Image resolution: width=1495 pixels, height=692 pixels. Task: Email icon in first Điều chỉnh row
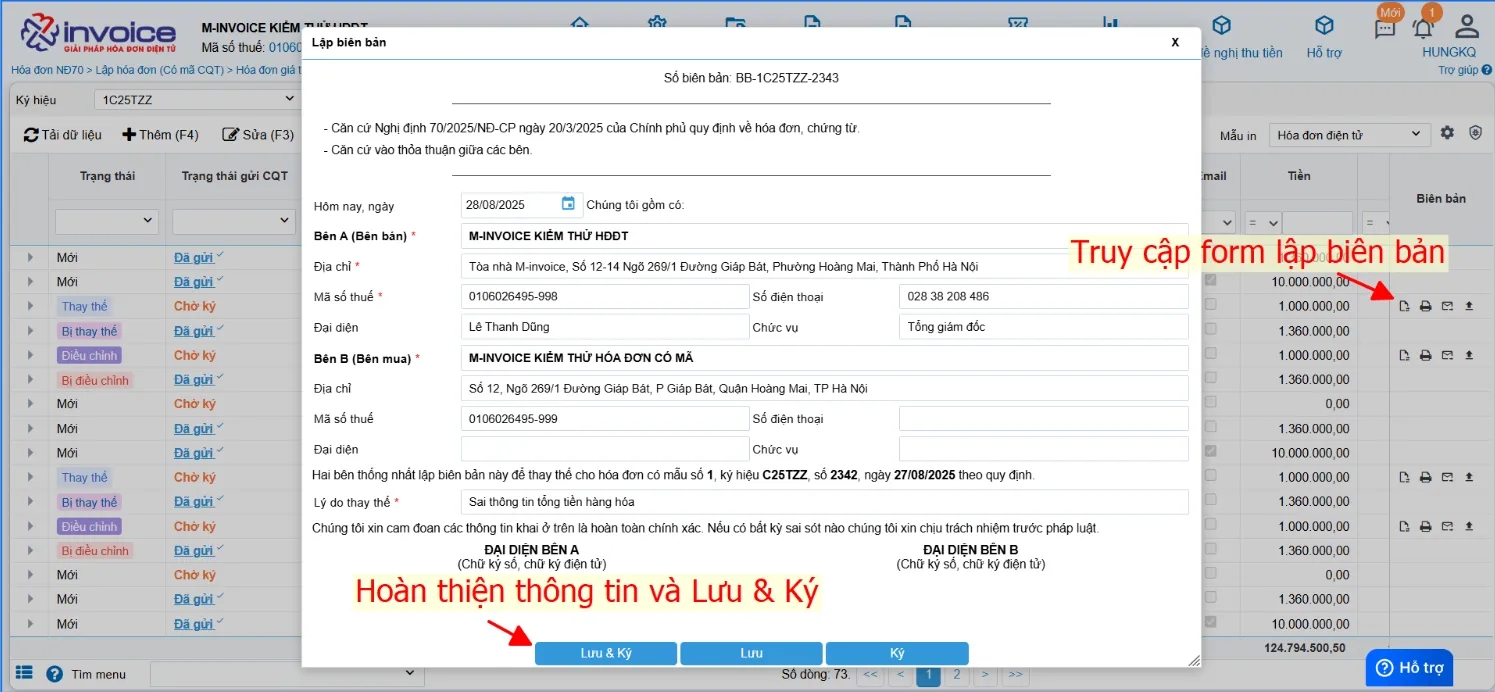click(x=1447, y=355)
